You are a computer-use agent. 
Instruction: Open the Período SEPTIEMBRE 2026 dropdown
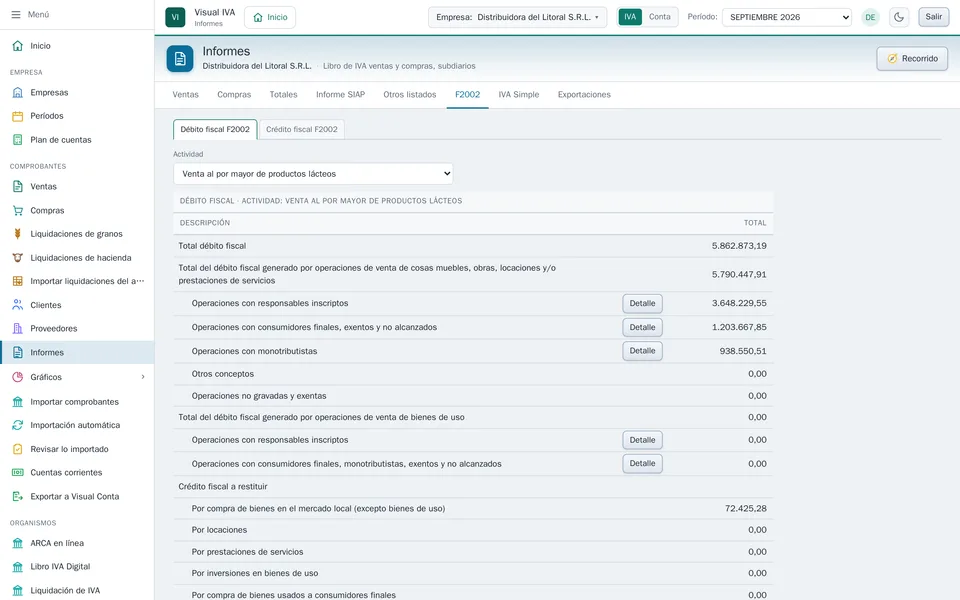coord(787,17)
